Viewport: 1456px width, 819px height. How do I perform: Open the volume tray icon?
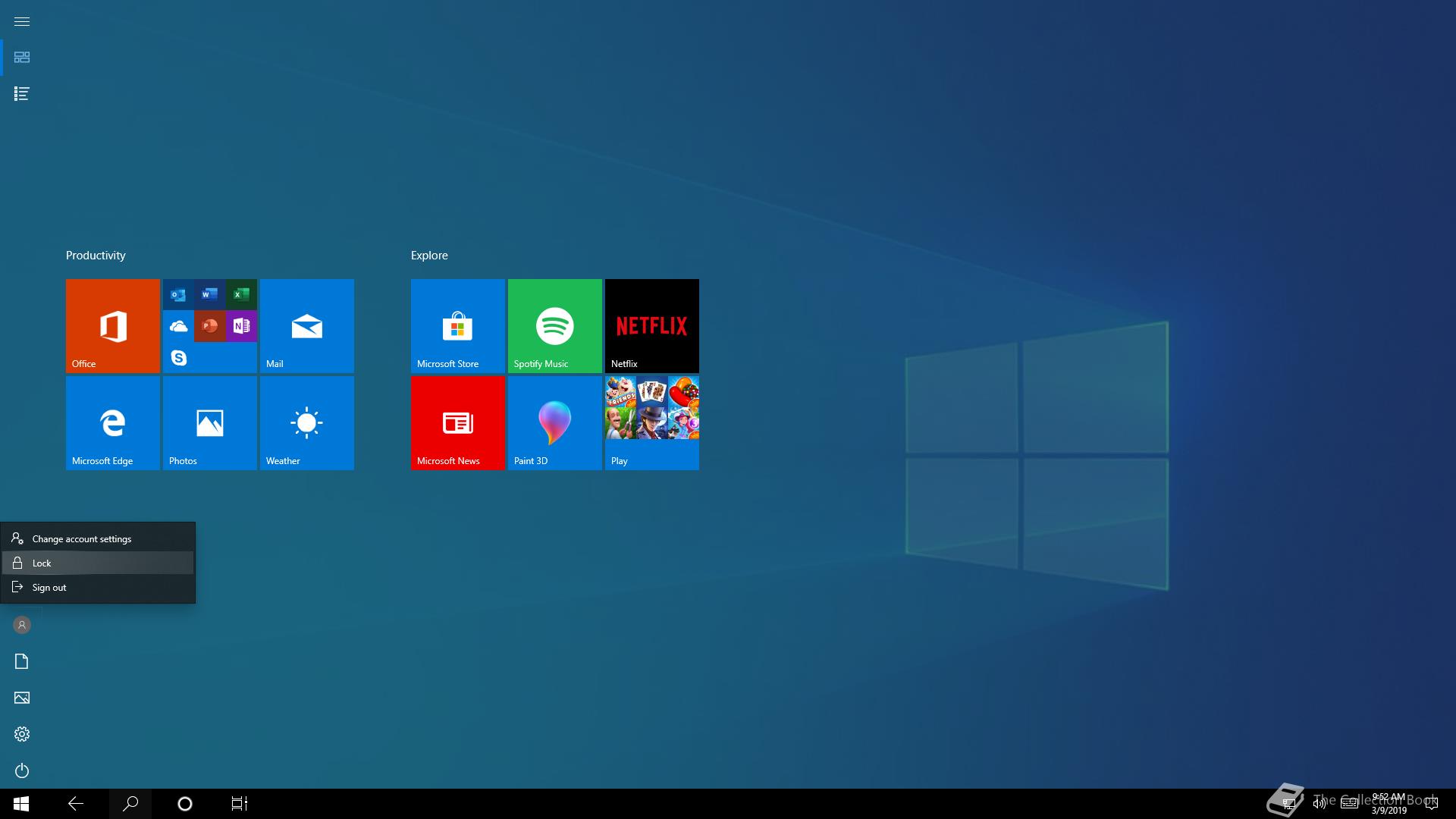(1319, 804)
